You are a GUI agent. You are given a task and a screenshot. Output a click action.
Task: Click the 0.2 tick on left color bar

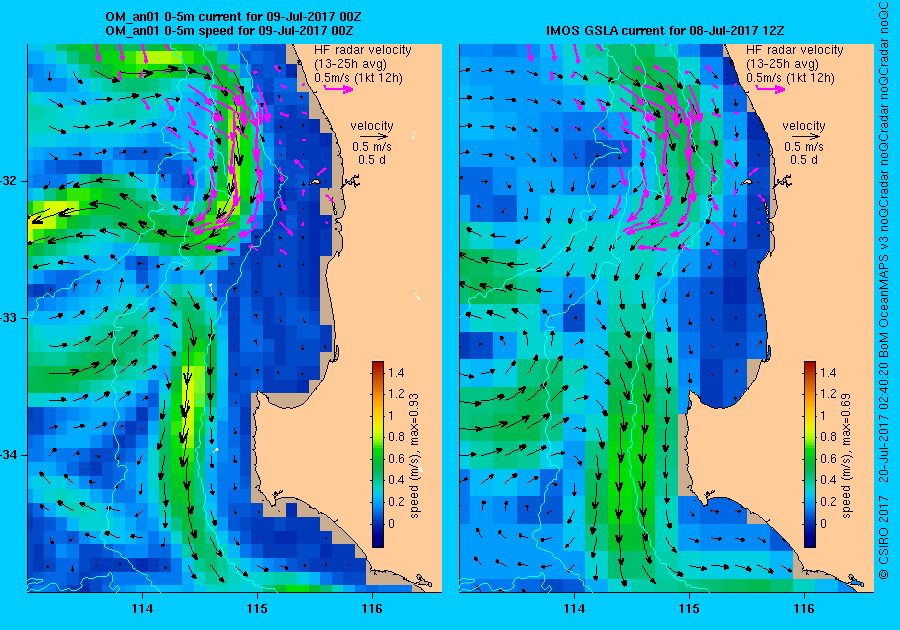396,501
